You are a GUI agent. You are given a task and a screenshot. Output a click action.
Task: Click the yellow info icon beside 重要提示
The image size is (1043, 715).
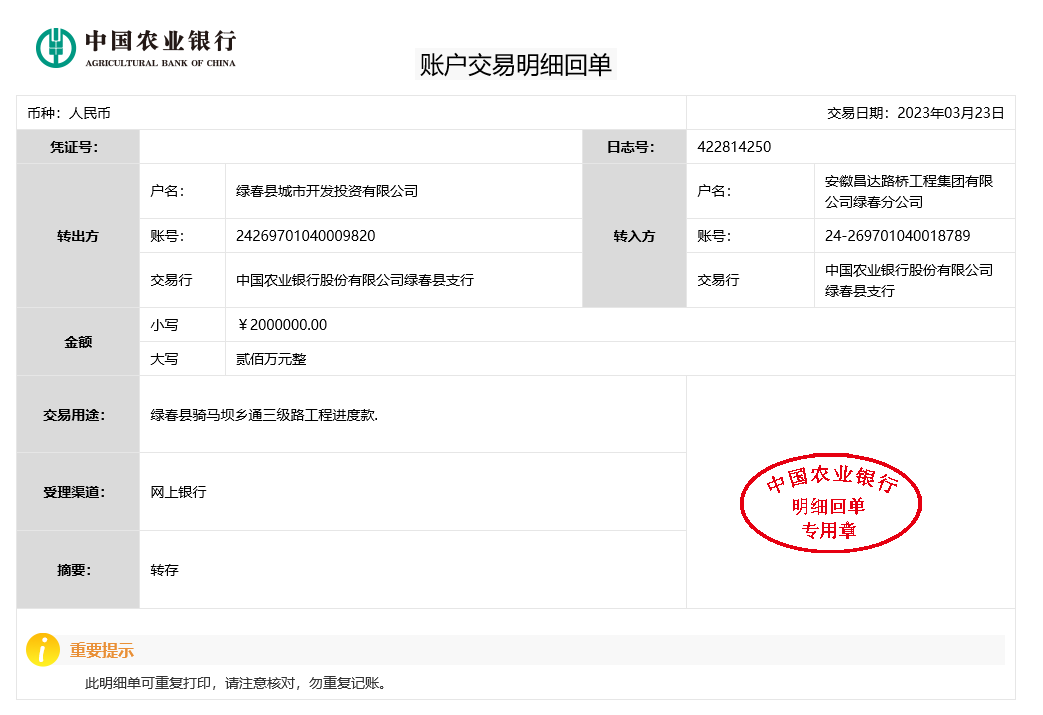42,650
